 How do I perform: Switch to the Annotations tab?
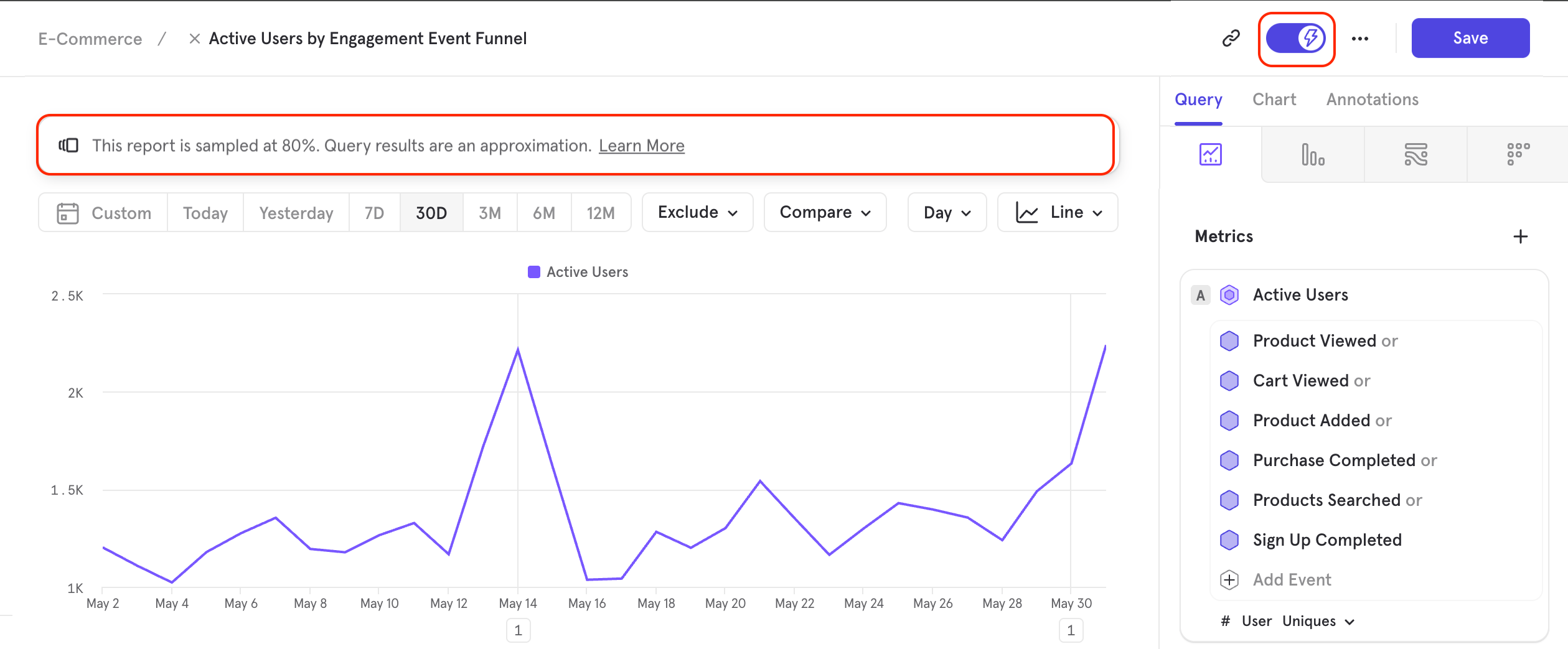(x=1372, y=100)
